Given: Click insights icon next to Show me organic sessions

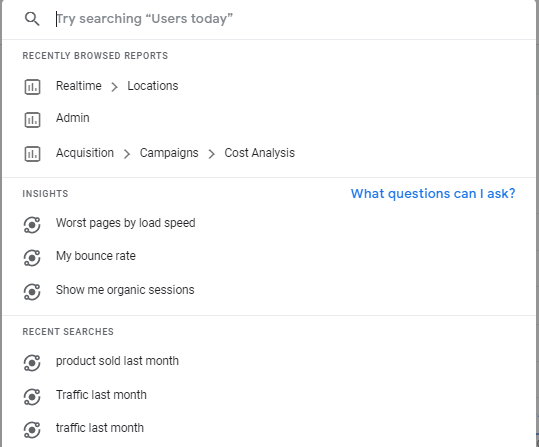Looking at the screenshot, I should (32, 292).
